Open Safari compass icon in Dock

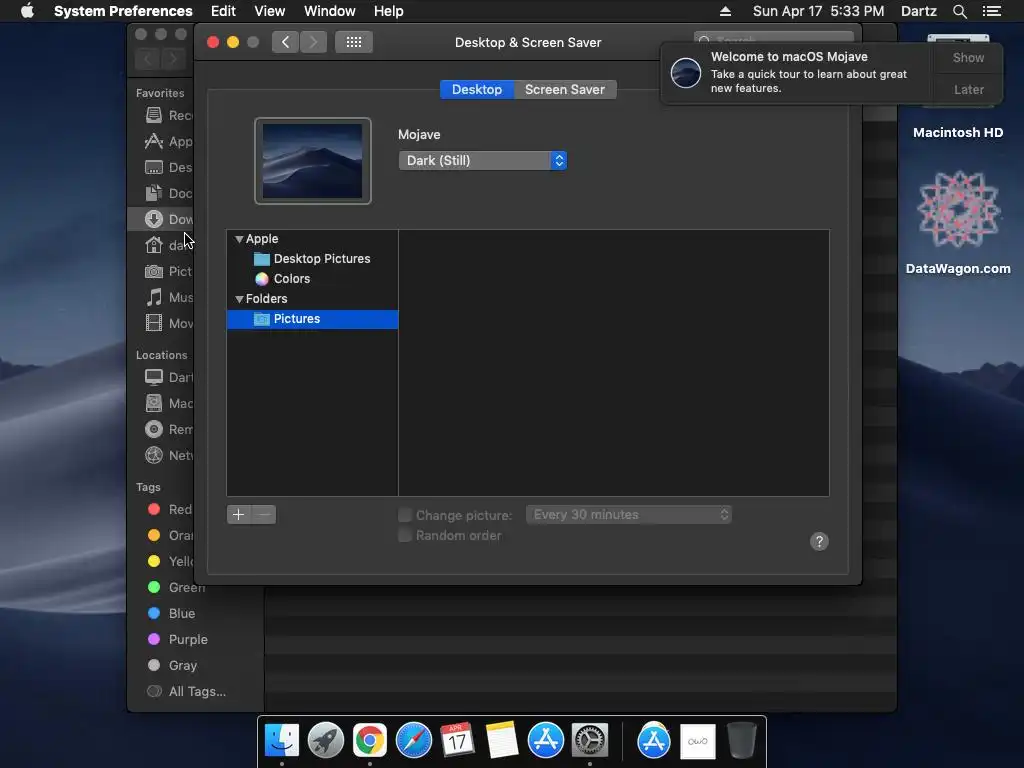tap(414, 741)
